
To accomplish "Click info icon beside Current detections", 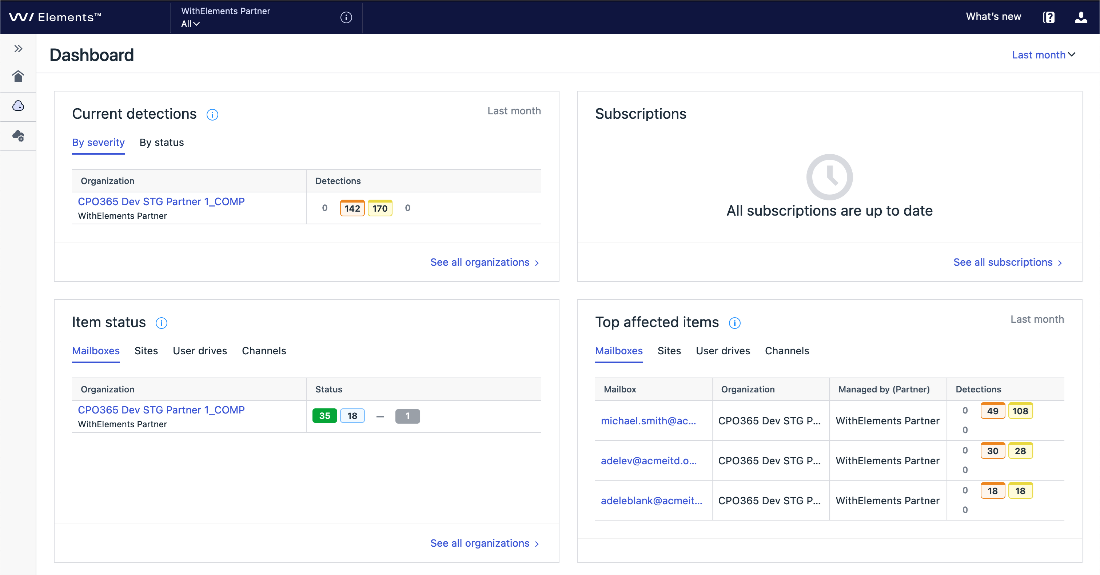I will [213, 115].
